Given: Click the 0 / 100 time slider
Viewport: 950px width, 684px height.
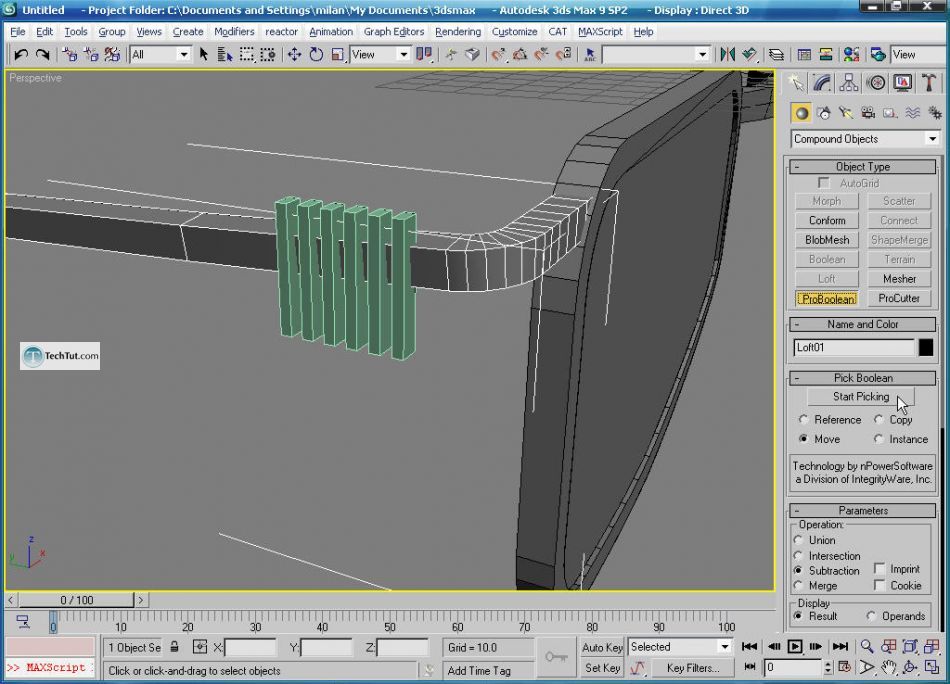Looking at the screenshot, I should (x=76, y=600).
